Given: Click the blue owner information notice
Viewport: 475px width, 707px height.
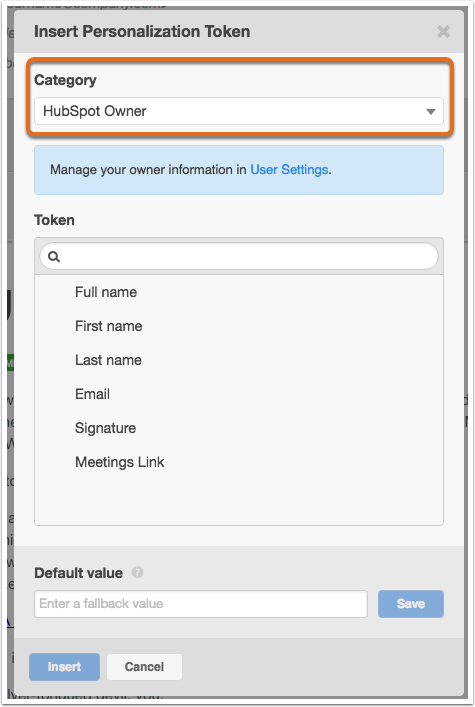Looking at the screenshot, I should point(239,170).
